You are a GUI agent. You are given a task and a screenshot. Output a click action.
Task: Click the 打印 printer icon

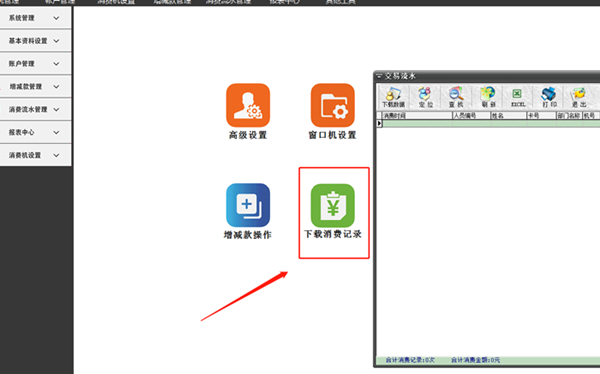pos(549,97)
